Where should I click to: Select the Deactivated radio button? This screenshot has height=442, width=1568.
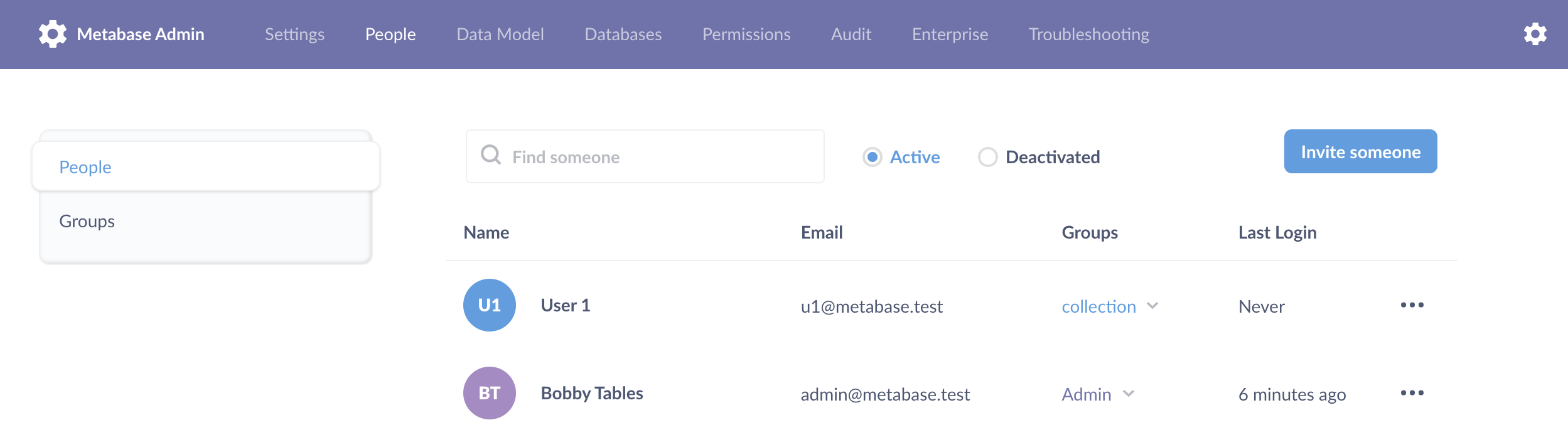click(x=987, y=157)
